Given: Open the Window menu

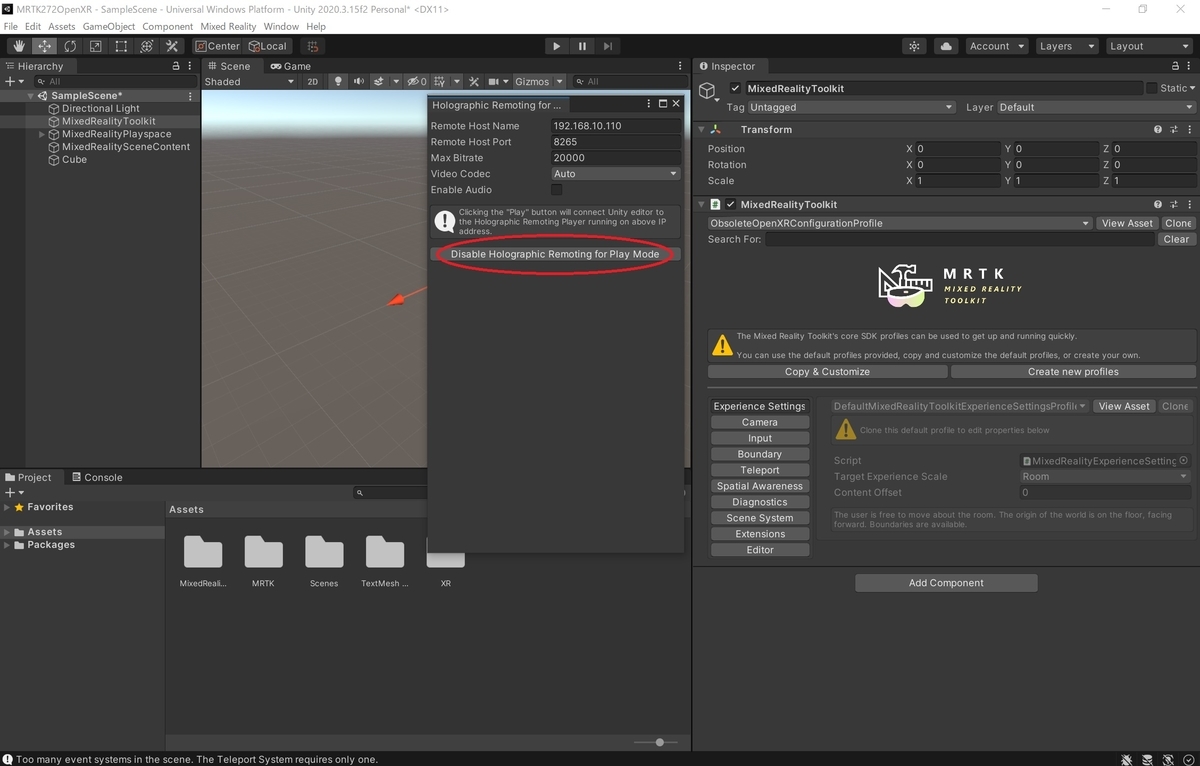Looking at the screenshot, I should click(x=281, y=26).
